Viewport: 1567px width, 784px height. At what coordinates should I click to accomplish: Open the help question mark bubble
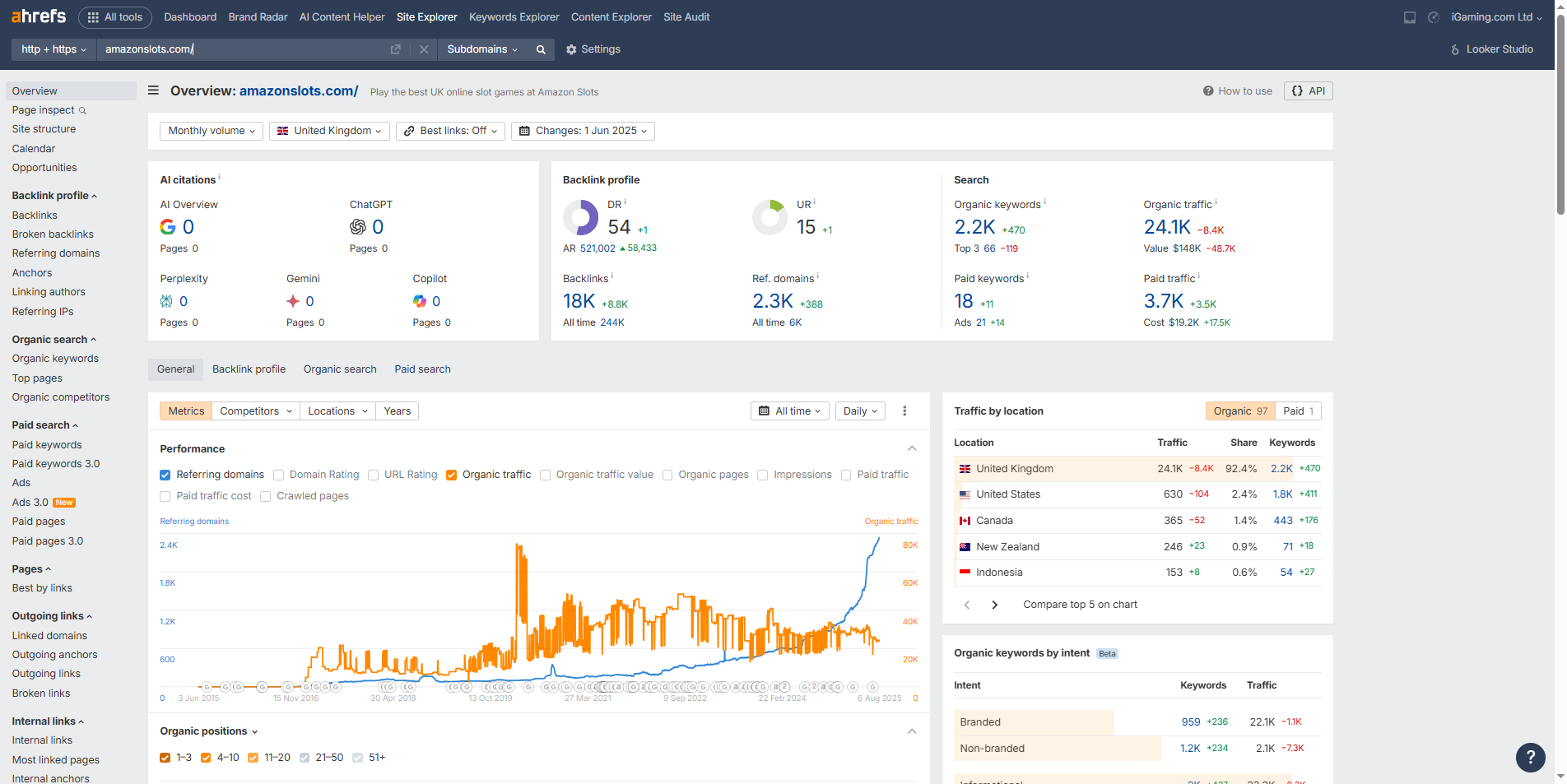click(1530, 757)
